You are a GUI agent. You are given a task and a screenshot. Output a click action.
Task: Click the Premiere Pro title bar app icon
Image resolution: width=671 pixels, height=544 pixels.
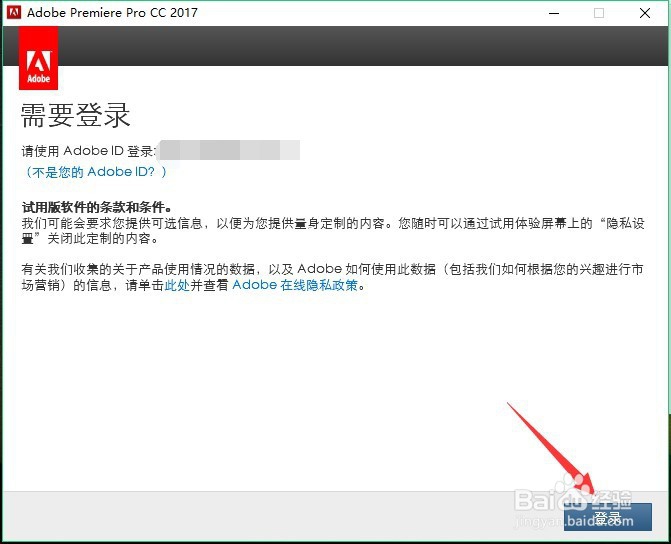pyautogui.click(x=14, y=12)
